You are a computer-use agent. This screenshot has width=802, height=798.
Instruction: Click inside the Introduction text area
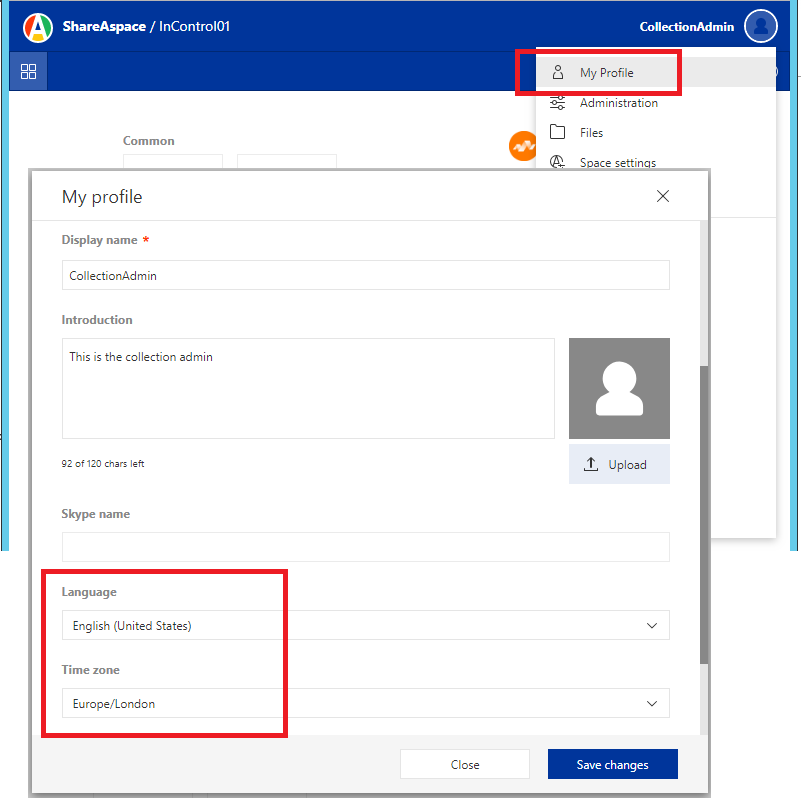tap(307, 388)
